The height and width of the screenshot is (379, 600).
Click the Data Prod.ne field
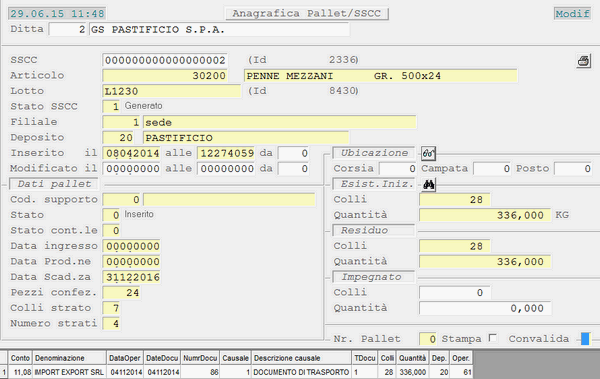[131, 261]
